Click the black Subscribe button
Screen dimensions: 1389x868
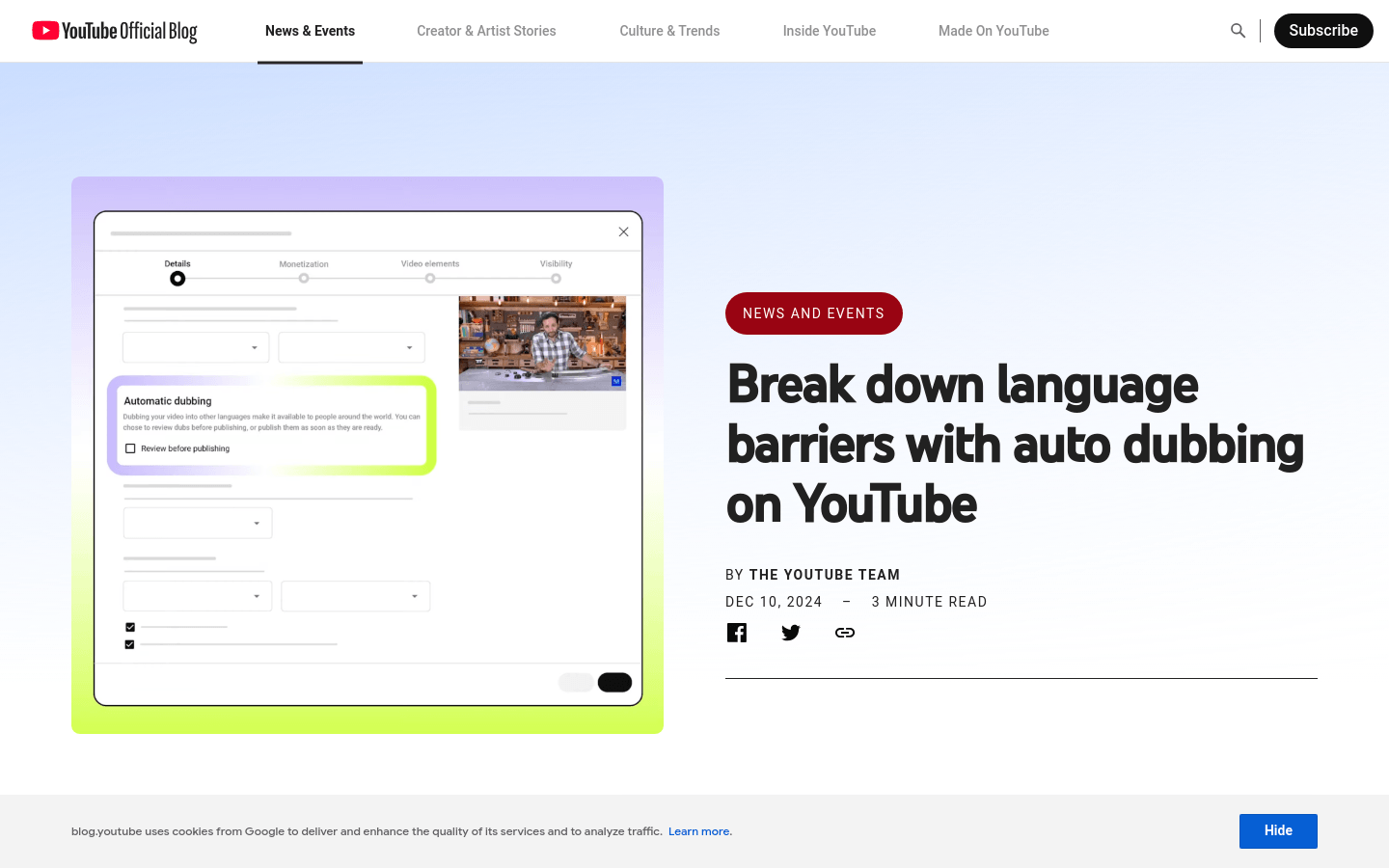(x=1323, y=31)
